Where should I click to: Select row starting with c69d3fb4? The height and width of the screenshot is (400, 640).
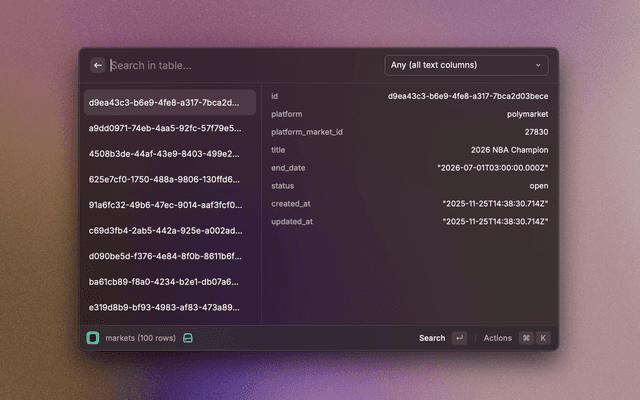pyautogui.click(x=165, y=230)
